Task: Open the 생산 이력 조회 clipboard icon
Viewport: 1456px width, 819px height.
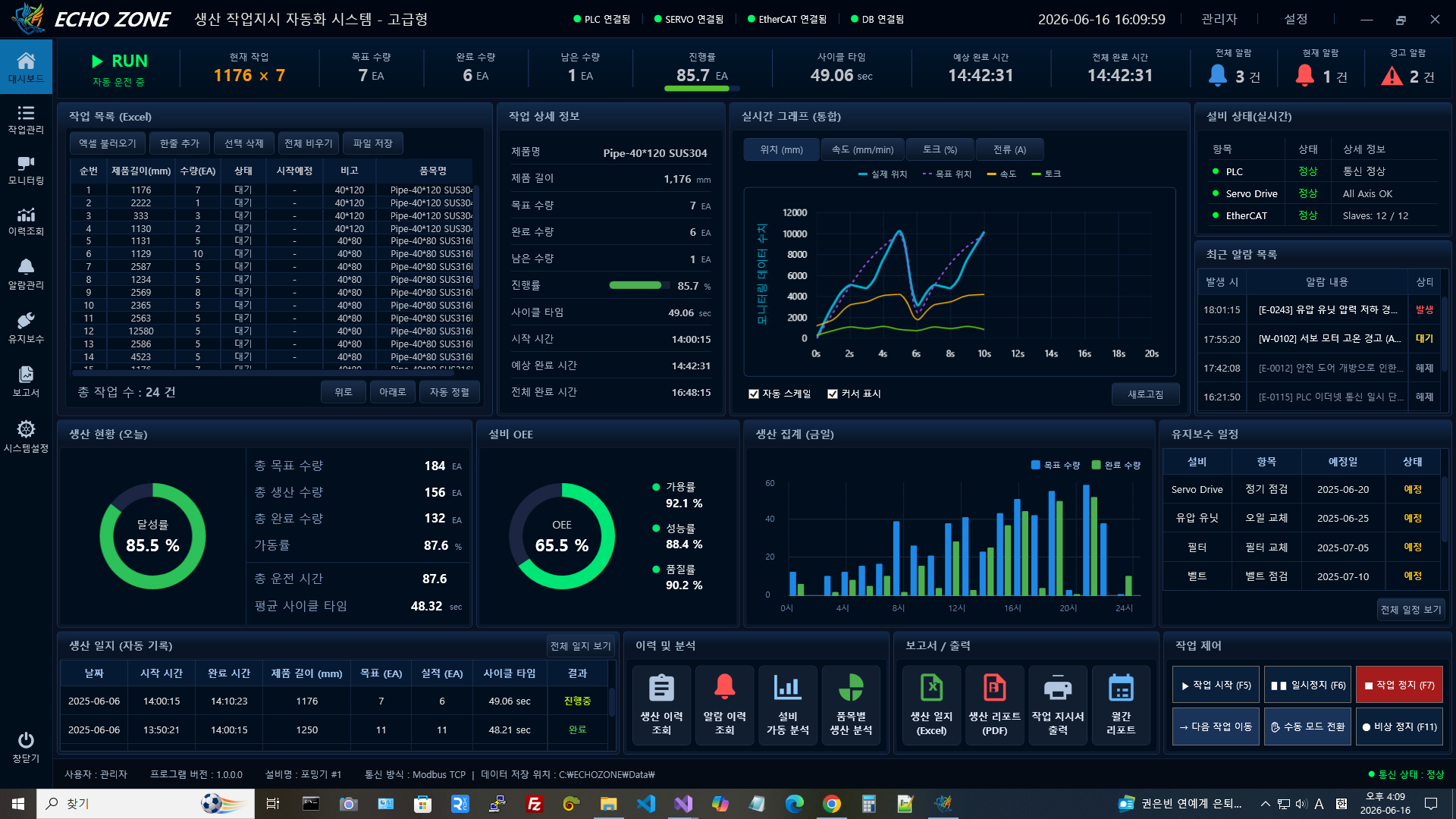Action: (661, 689)
